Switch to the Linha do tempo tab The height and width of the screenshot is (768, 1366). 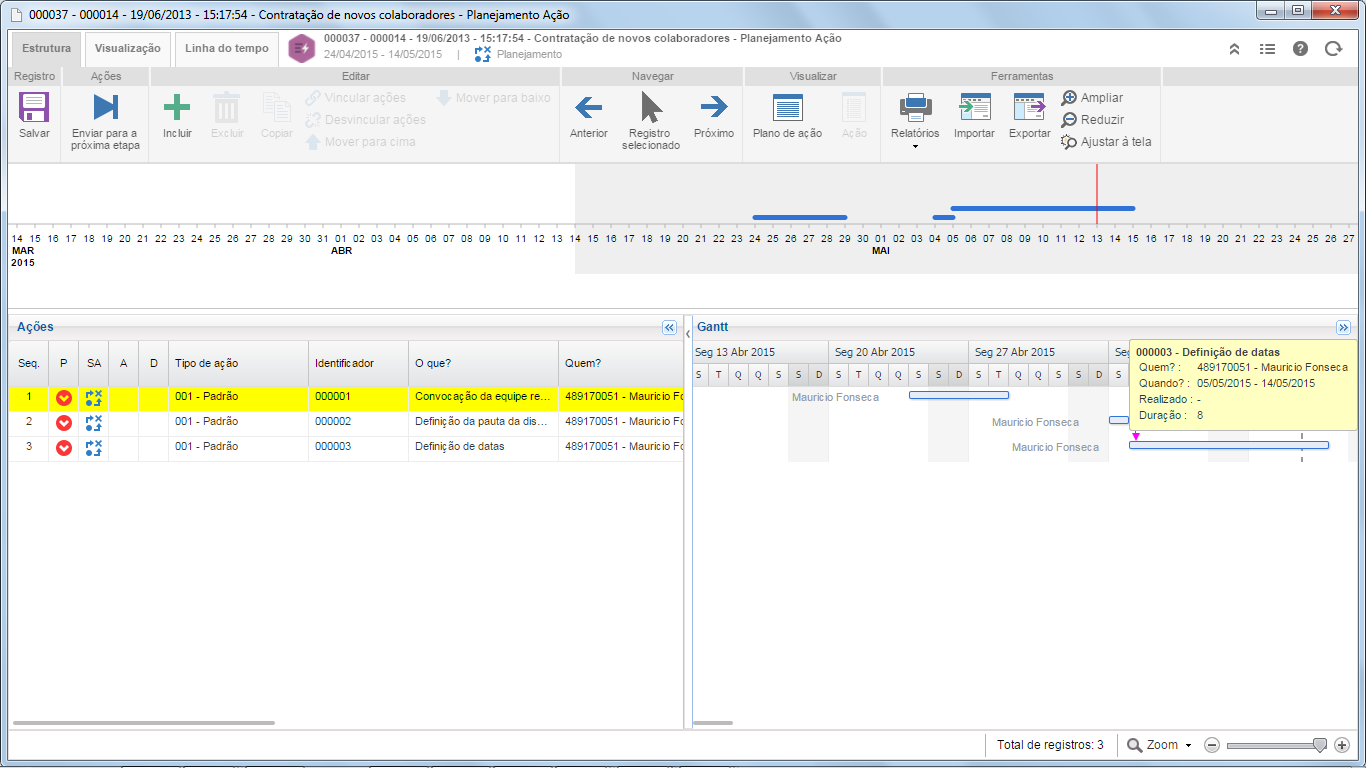coord(227,48)
